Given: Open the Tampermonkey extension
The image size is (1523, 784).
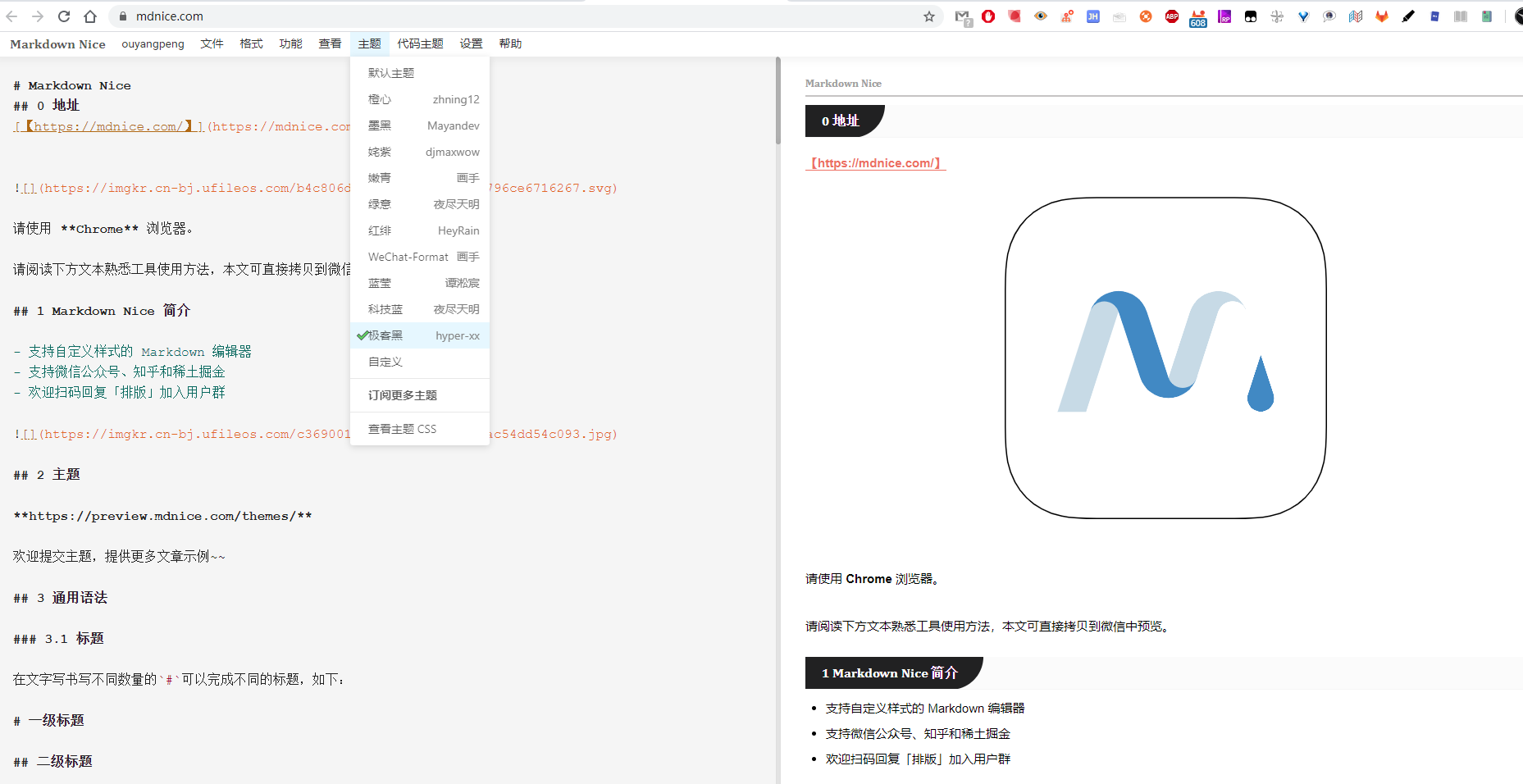Looking at the screenshot, I should [1251, 16].
